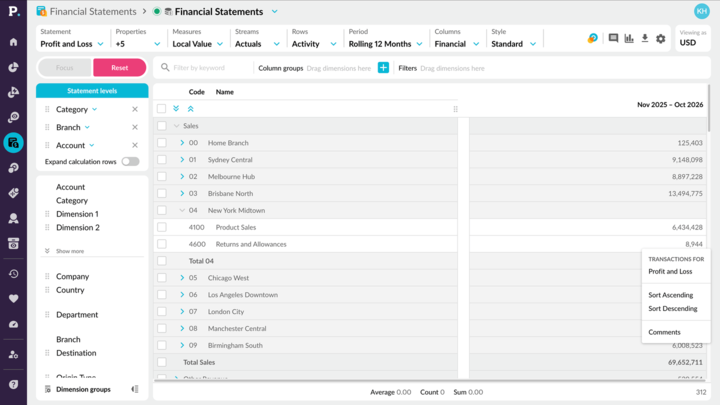Check the Sales row checkbox
Image resolution: width=720 pixels, height=405 pixels.
click(x=162, y=126)
